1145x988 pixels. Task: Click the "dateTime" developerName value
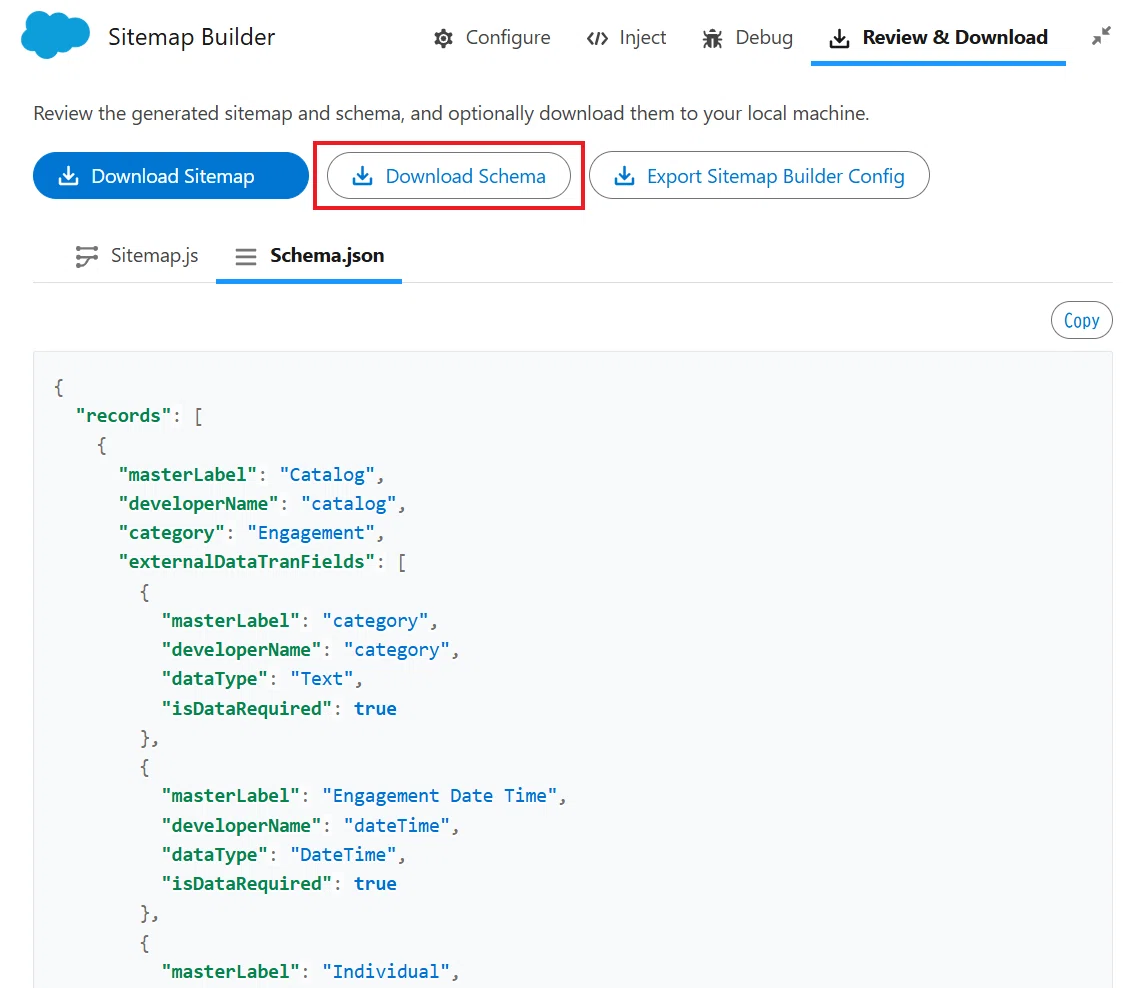click(397, 826)
